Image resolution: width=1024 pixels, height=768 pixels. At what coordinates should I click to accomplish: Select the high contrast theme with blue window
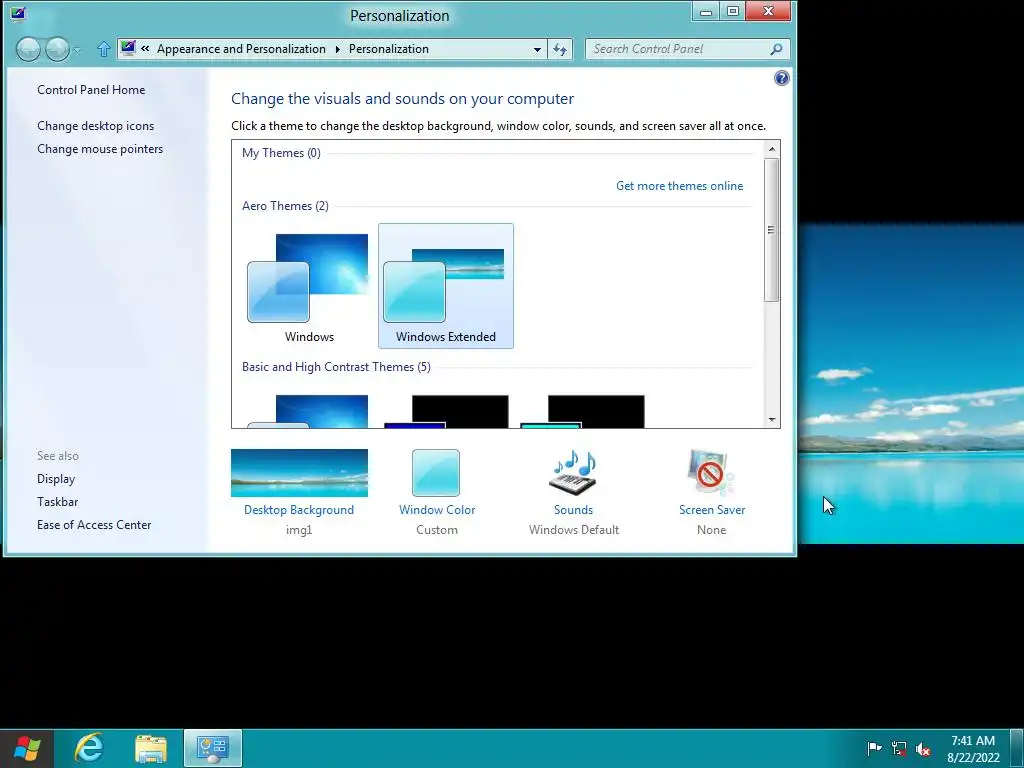pyautogui.click(x=445, y=411)
